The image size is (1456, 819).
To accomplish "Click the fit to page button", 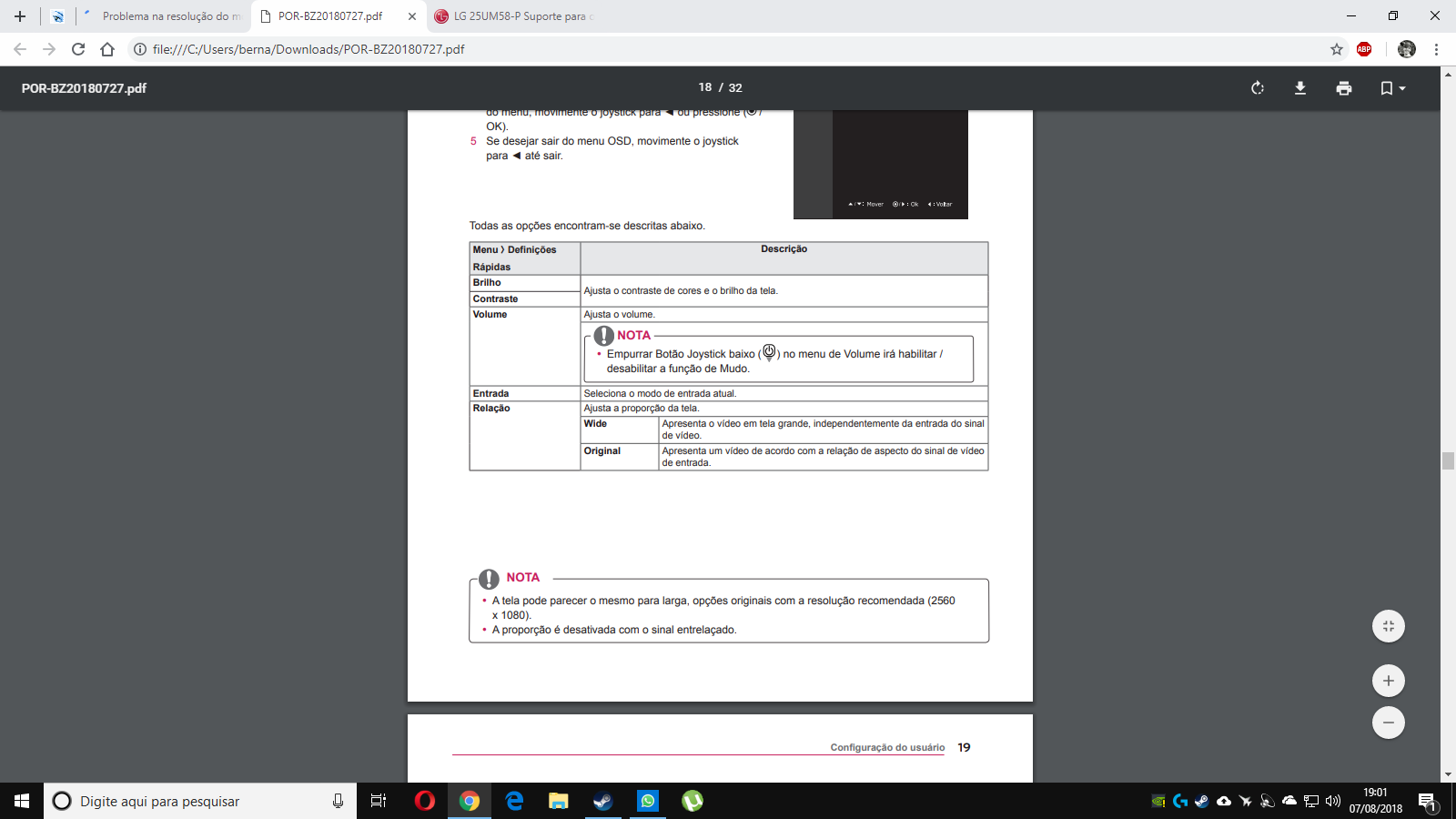I will coord(1389,626).
